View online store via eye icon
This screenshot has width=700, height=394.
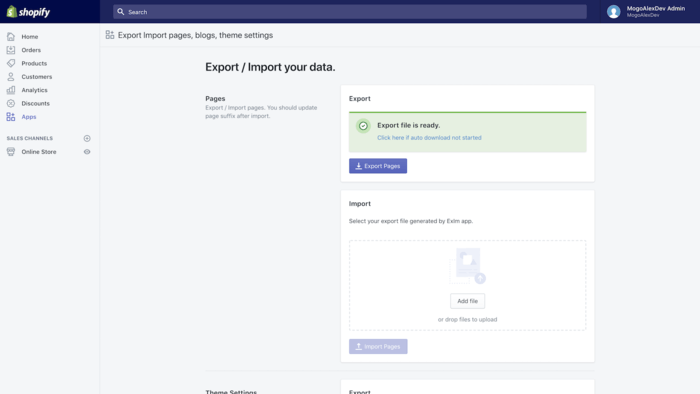click(87, 152)
